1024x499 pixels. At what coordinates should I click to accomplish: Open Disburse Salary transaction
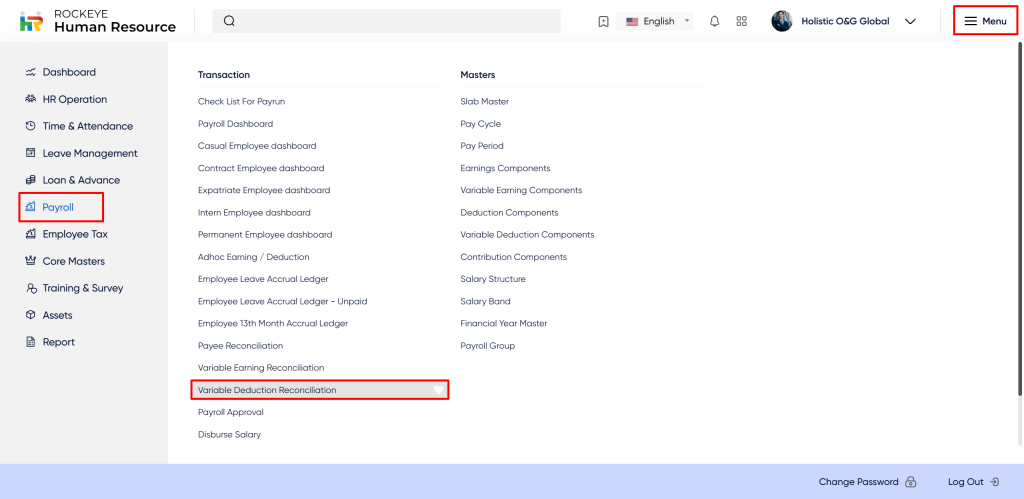click(229, 434)
